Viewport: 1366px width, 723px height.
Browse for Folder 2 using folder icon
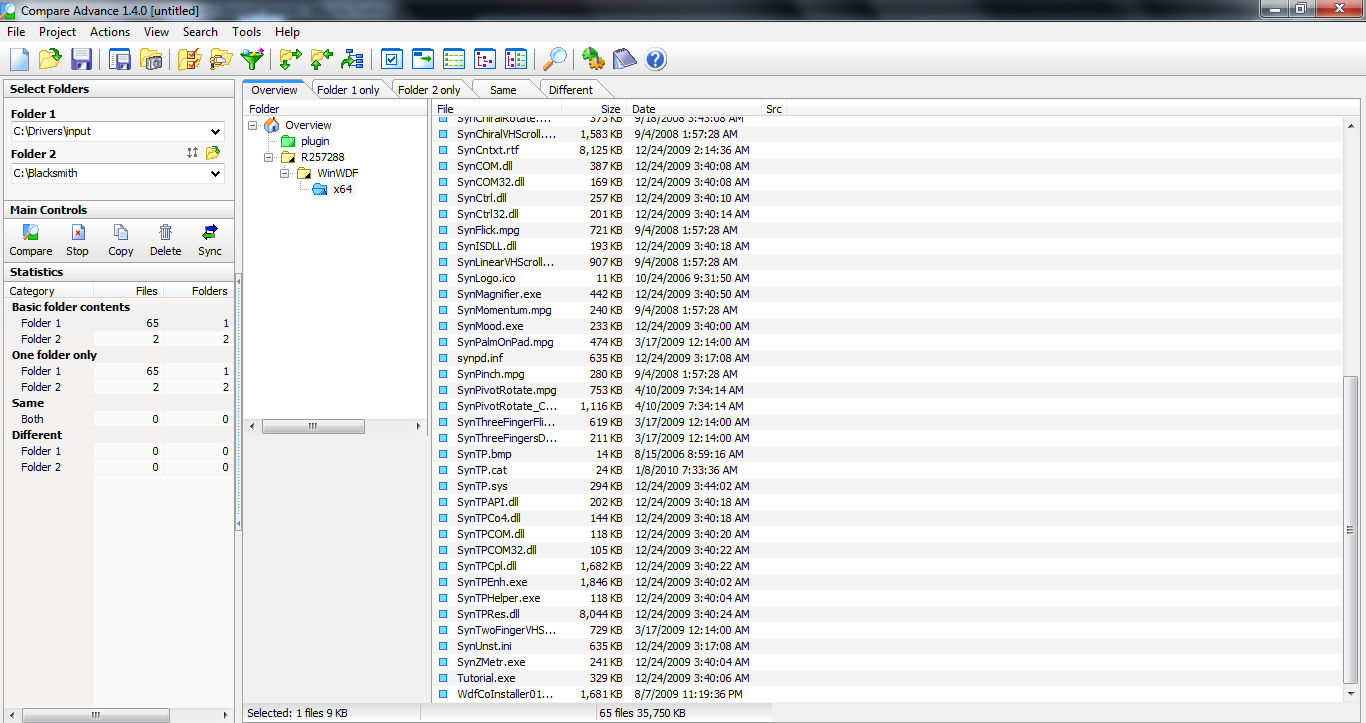(x=212, y=153)
